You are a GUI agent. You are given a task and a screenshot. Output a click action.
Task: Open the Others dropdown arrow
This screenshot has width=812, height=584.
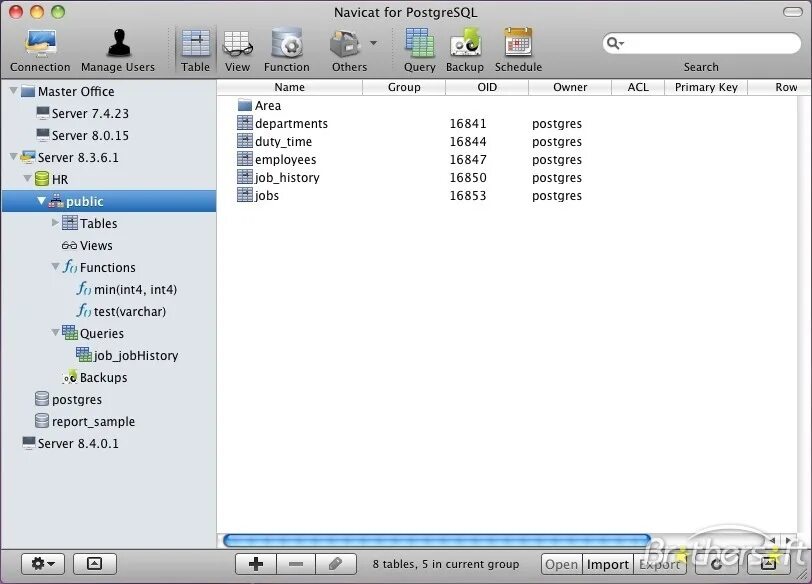[x=373, y=43]
